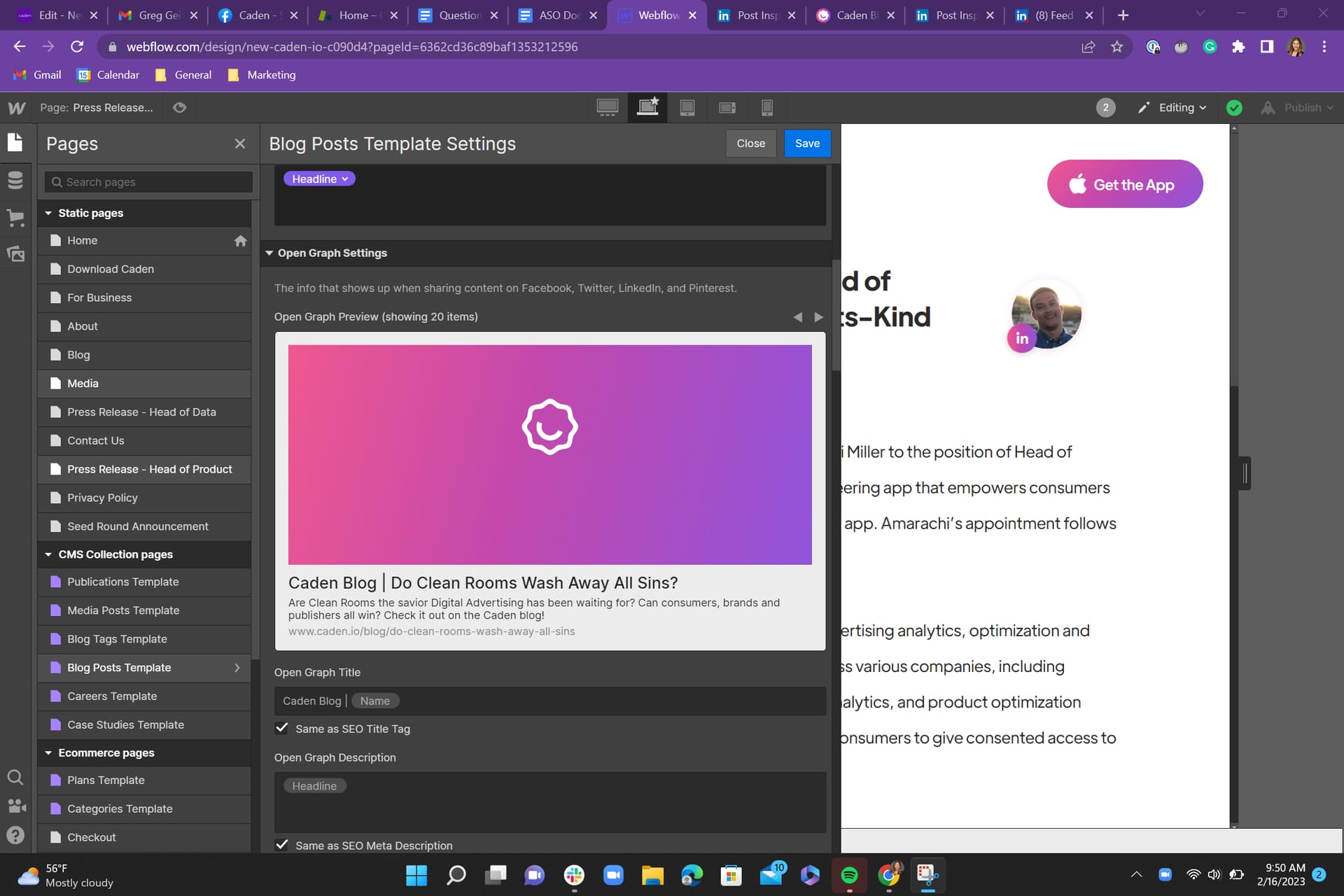Open the CMS Collections database icon
This screenshot has height=896, width=1344.
click(15, 181)
